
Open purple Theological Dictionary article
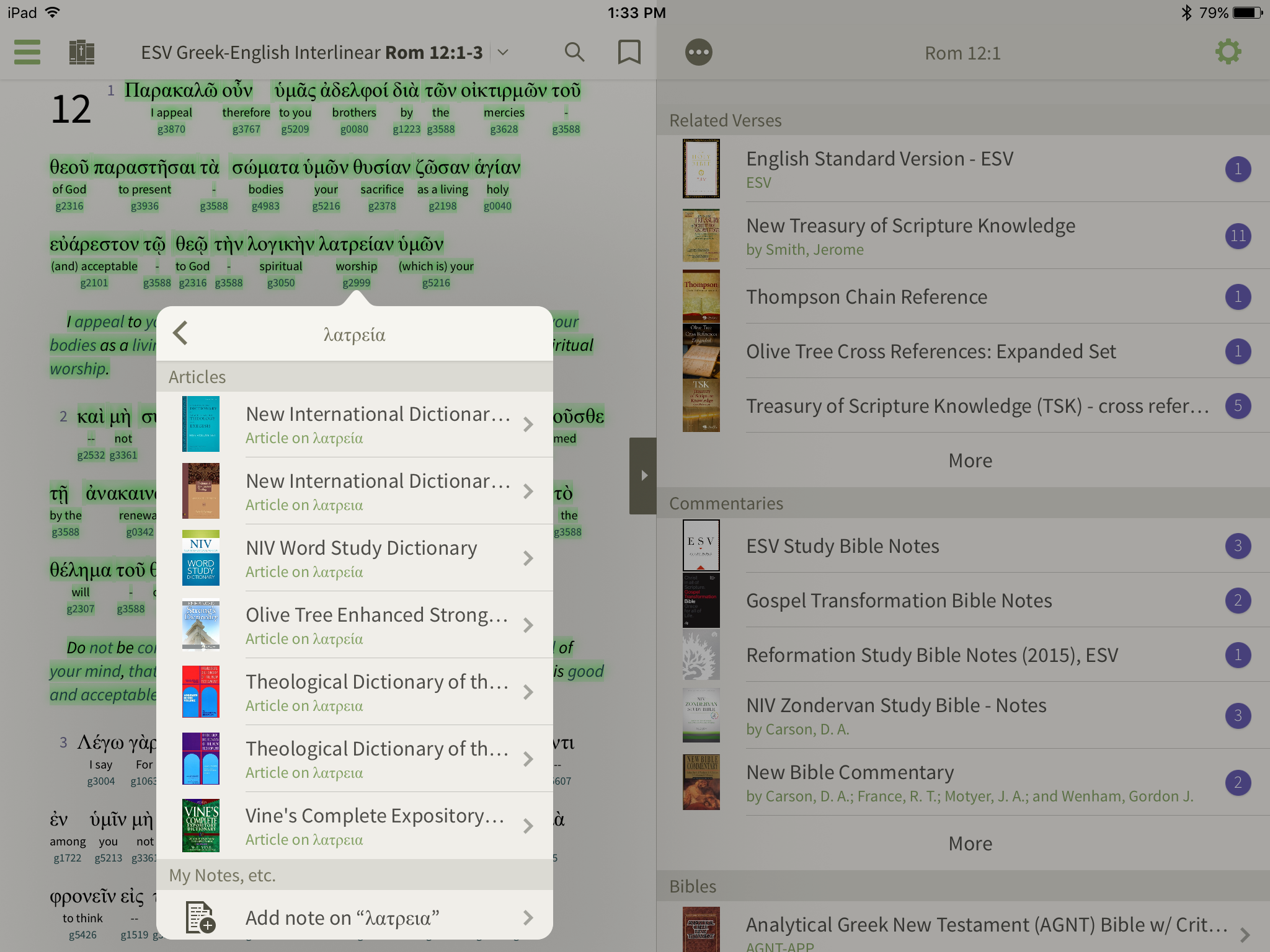tap(355, 759)
